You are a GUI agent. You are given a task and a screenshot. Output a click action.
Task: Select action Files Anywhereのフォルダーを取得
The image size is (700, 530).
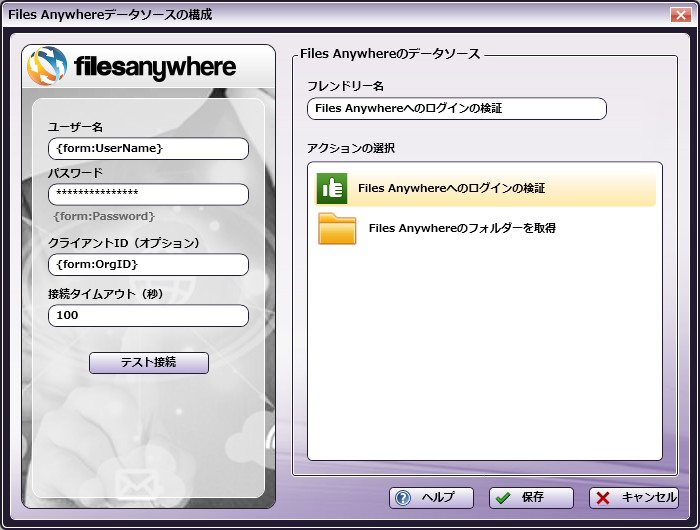pyautogui.click(x=485, y=229)
